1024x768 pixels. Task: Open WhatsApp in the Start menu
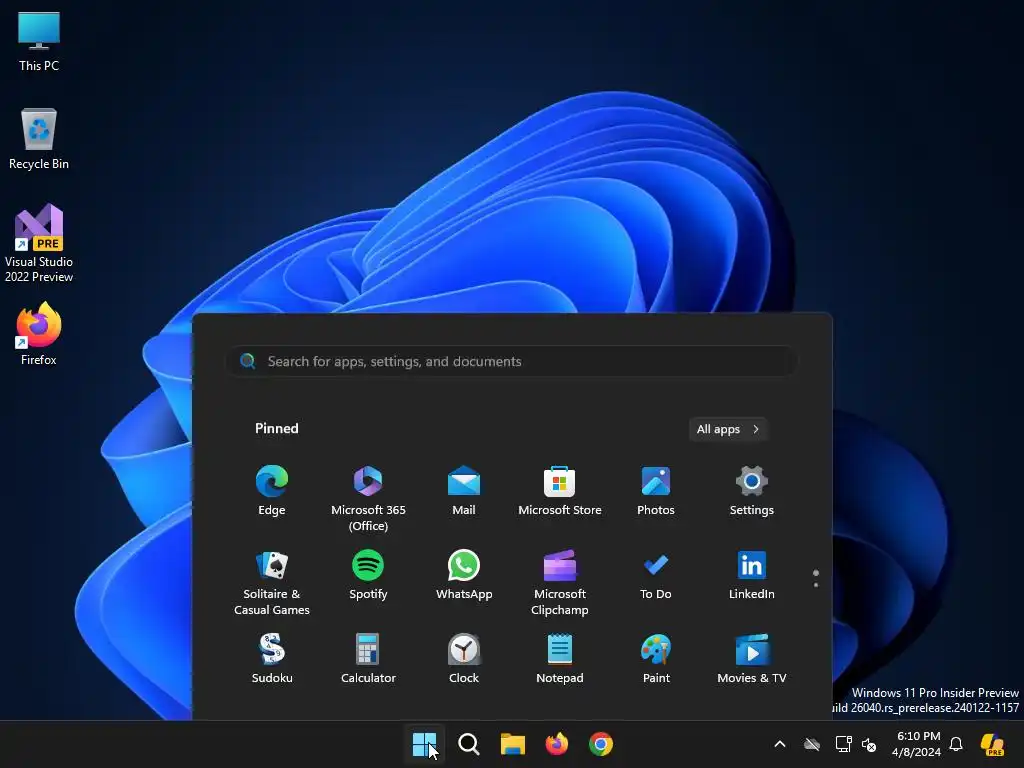point(464,575)
